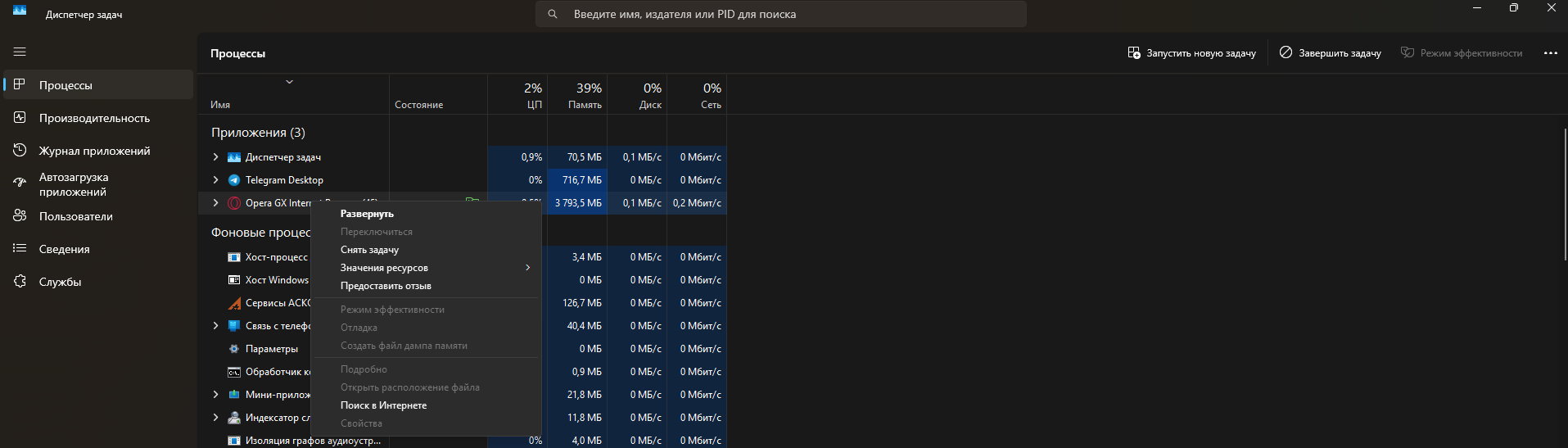
Task: Click the search field for name or PID
Action: [780, 14]
